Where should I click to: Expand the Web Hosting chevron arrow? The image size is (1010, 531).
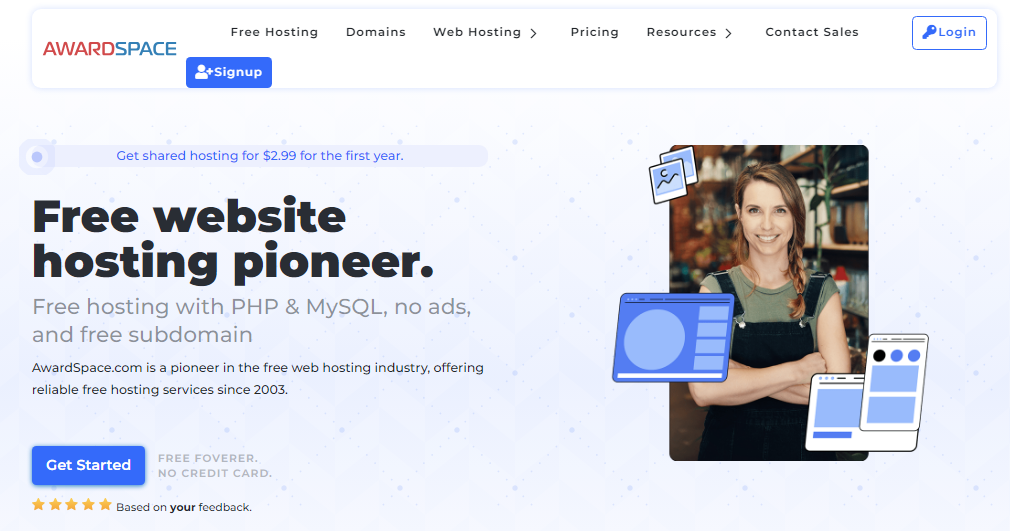pyautogui.click(x=534, y=33)
